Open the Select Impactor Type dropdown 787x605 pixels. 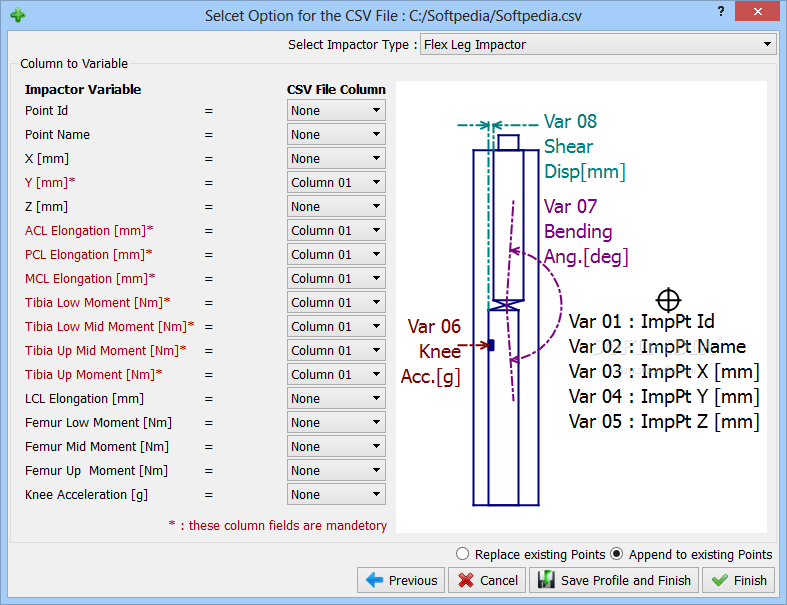598,45
